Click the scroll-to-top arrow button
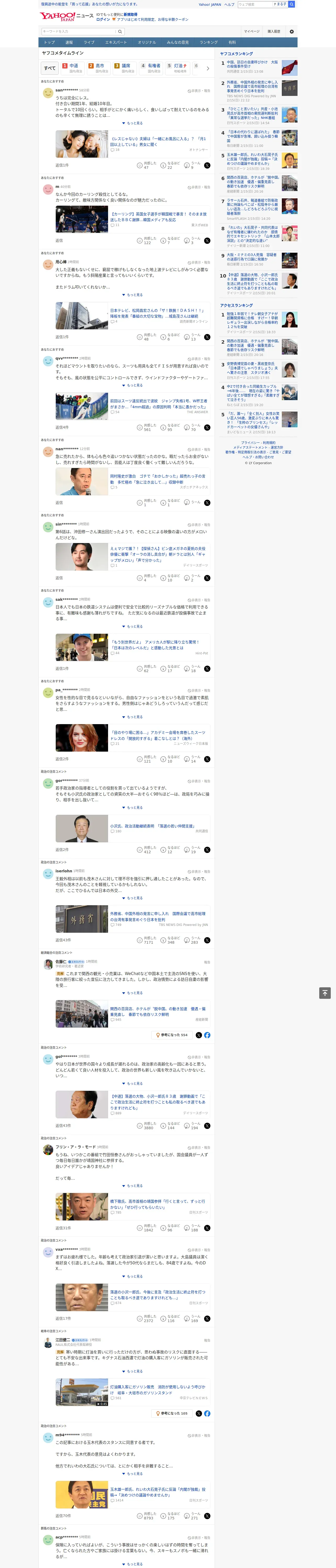The height and width of the screenshot is (1568, 336). (325, 993)
